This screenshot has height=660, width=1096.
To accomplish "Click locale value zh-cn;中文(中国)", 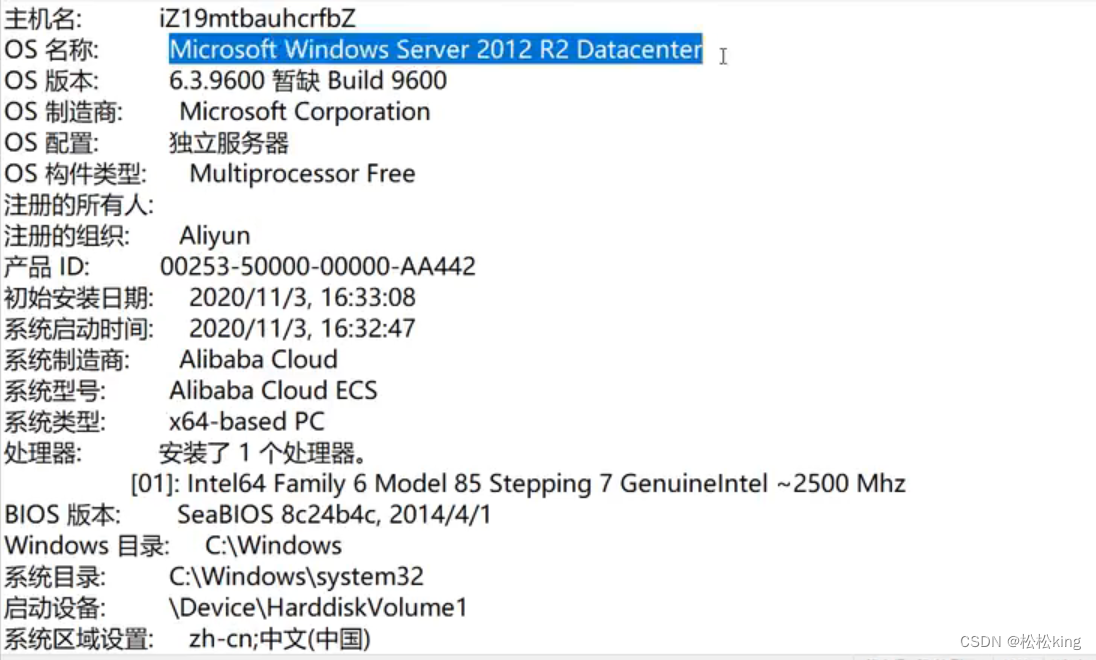I will 280,638.
